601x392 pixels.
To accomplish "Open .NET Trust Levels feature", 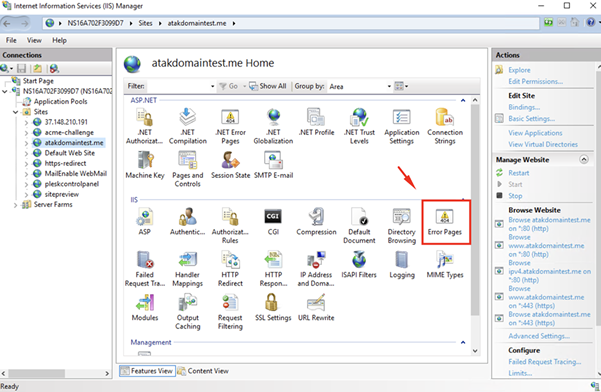I will [x=359, y=126].
